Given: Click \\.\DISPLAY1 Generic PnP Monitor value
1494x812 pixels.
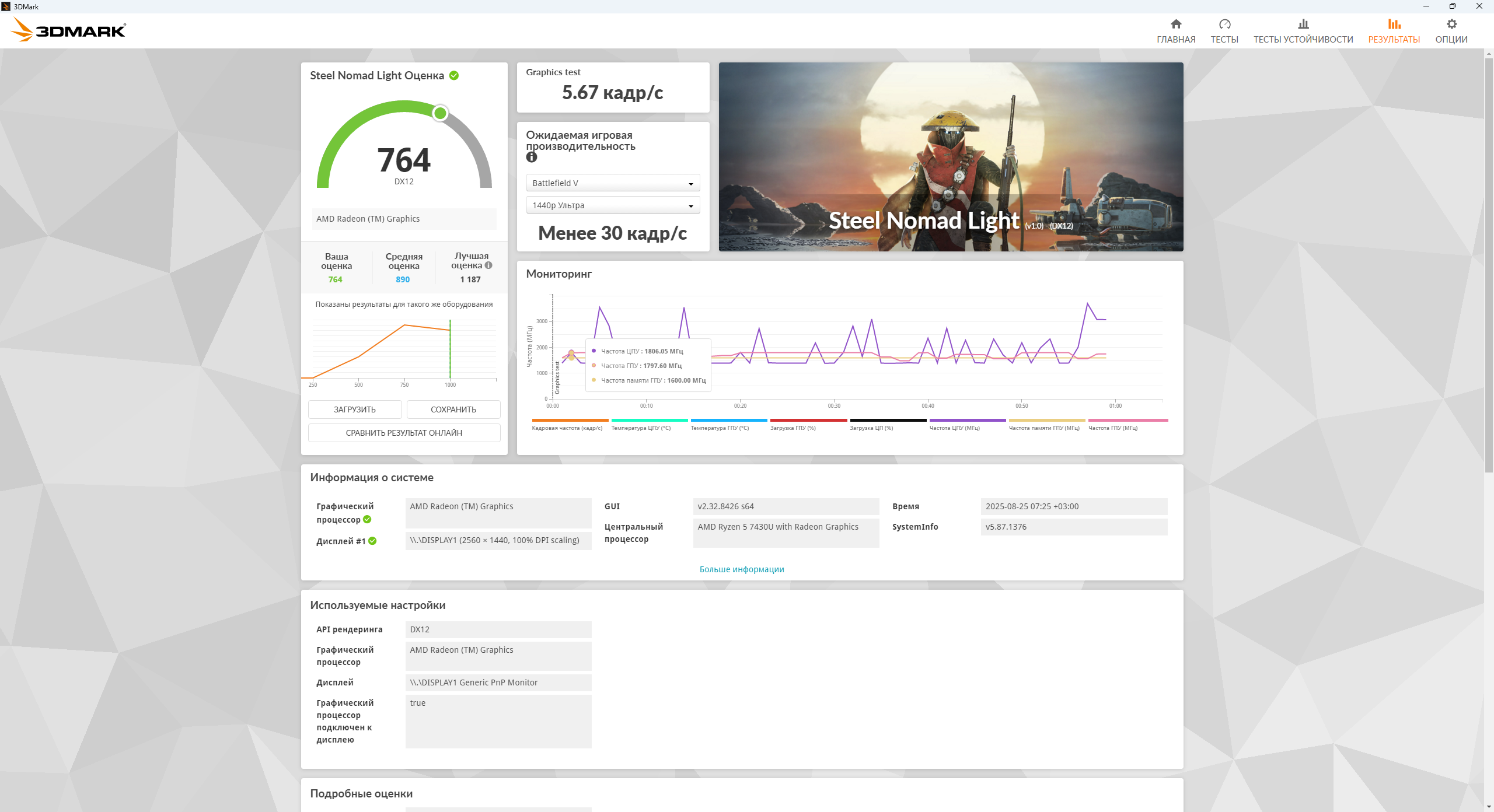Looking at the screenshot, I should pyautogui.click(x=498, y=682).
